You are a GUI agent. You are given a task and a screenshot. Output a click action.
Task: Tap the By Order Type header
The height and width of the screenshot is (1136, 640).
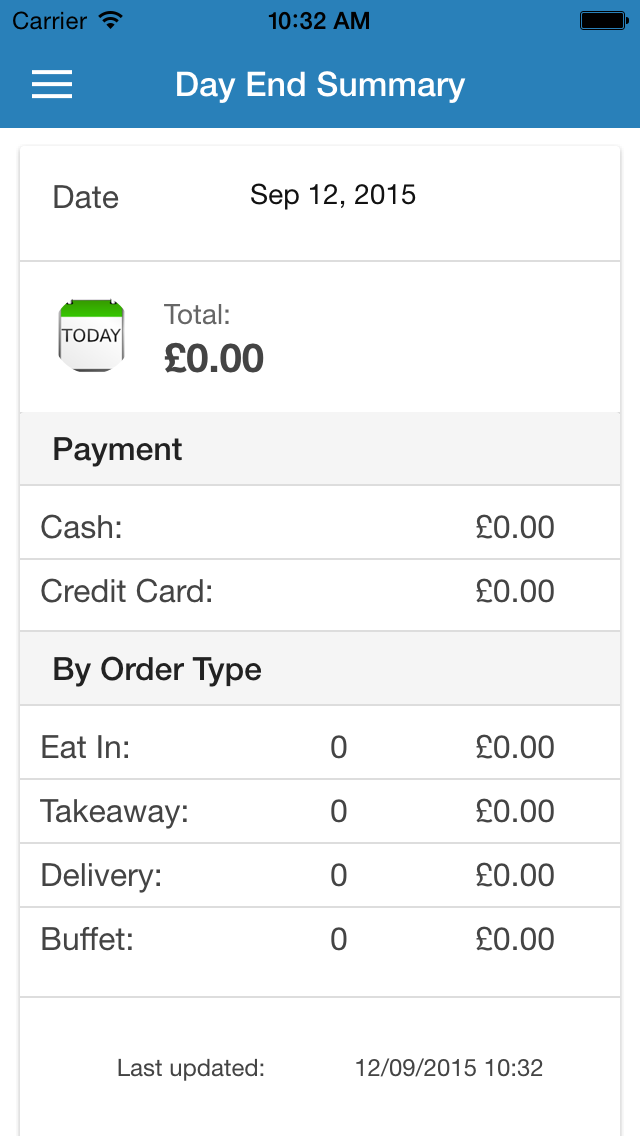point(157,669)
